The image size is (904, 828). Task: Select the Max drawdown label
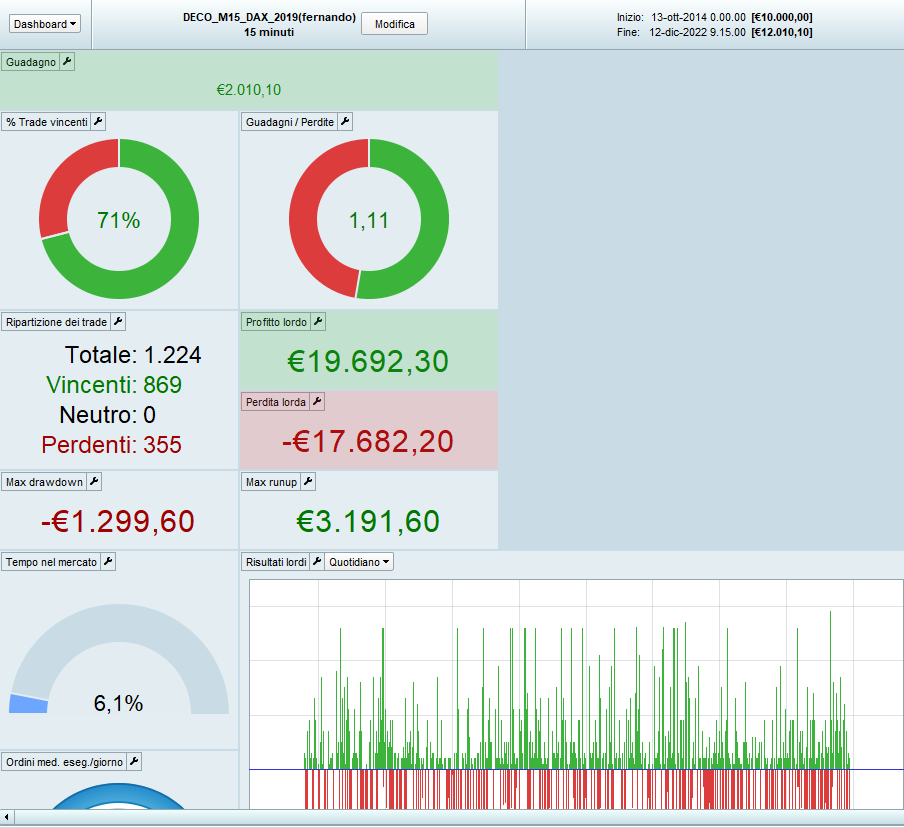point(44,481)
